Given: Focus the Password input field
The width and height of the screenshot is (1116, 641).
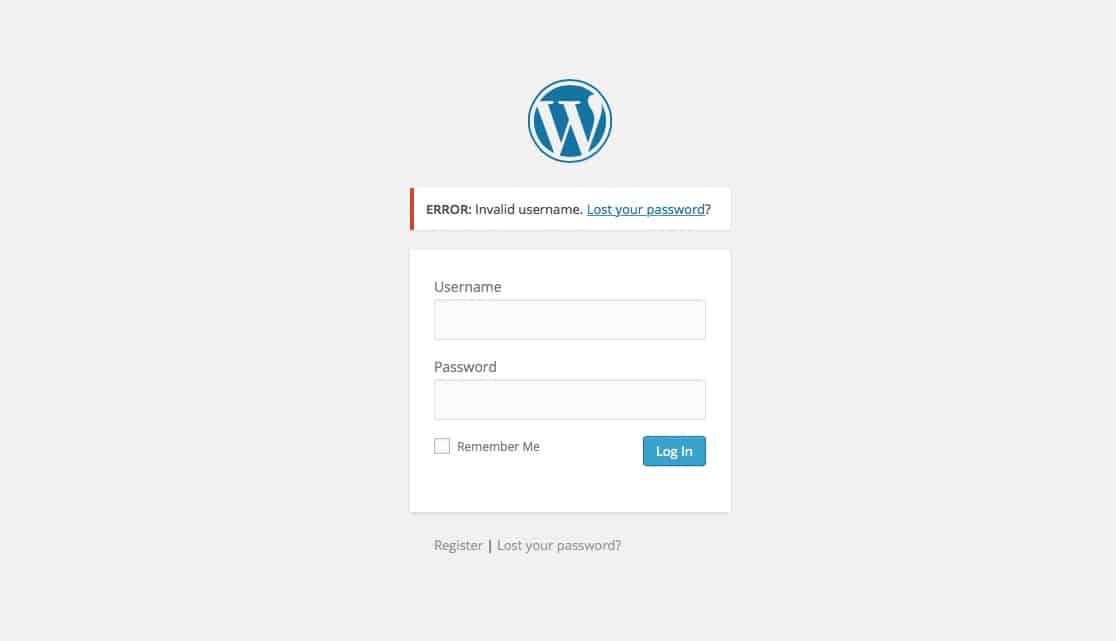Looking at the screenshot, I should pyautogui.click(x=569, y=399).
